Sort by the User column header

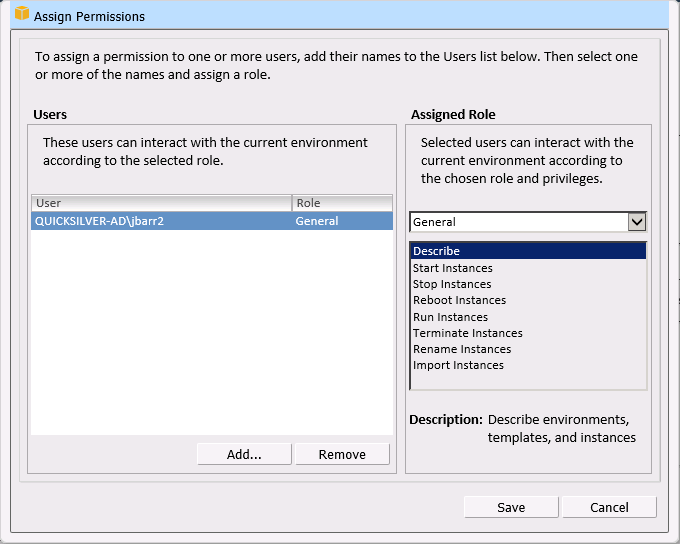click(161, 203)
